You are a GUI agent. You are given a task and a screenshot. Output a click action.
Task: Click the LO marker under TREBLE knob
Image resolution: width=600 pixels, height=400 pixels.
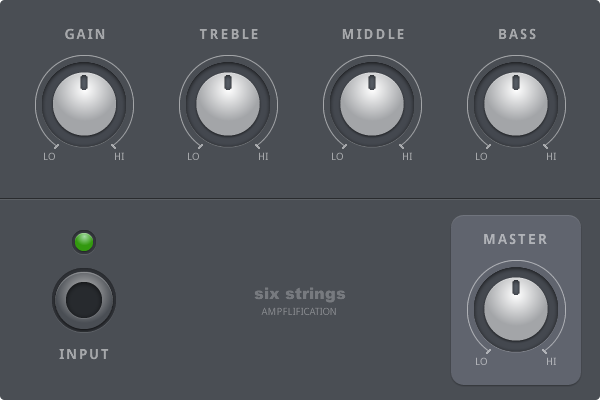click(x=193, y=157)
